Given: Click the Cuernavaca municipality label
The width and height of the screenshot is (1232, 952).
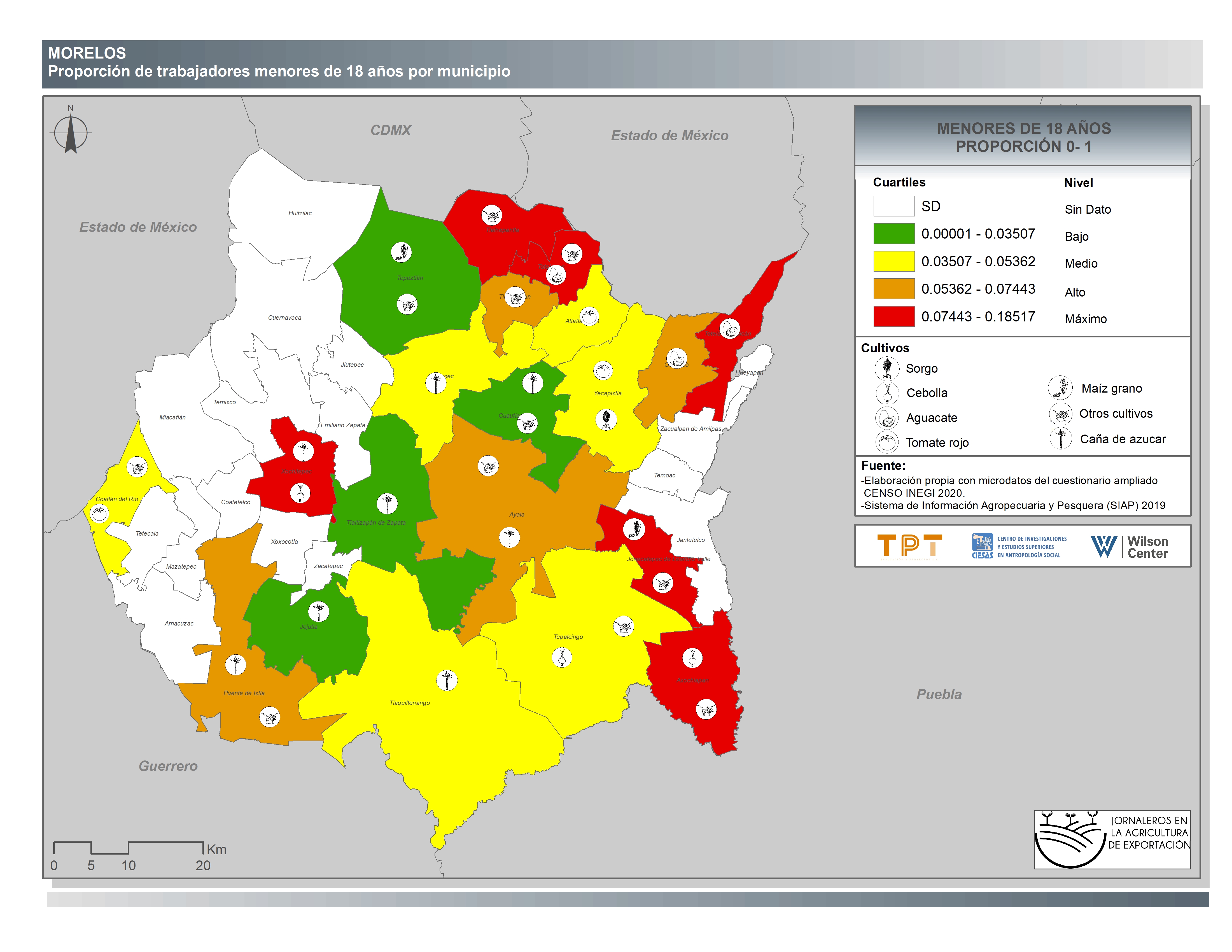Looking at the screenshot, I should coord(284,318).
